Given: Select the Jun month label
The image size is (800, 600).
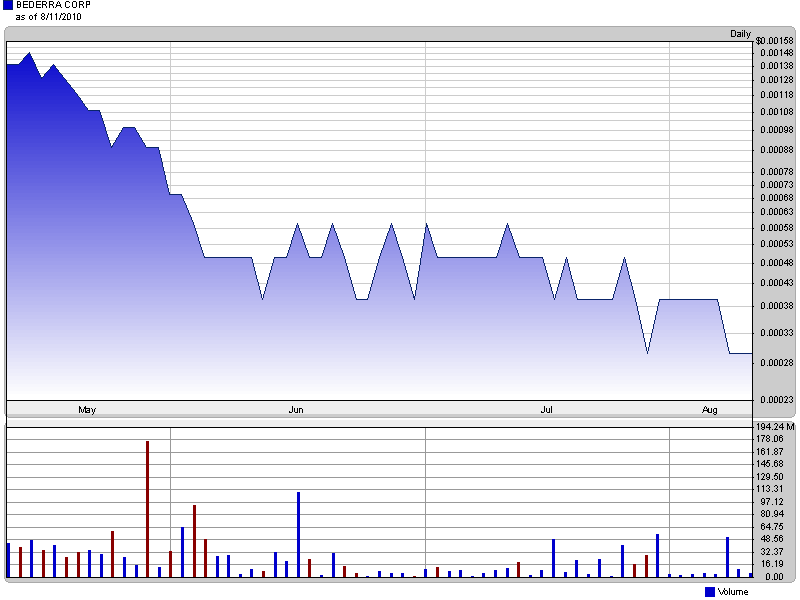Looking at the screenshot, I should (295, 409).
